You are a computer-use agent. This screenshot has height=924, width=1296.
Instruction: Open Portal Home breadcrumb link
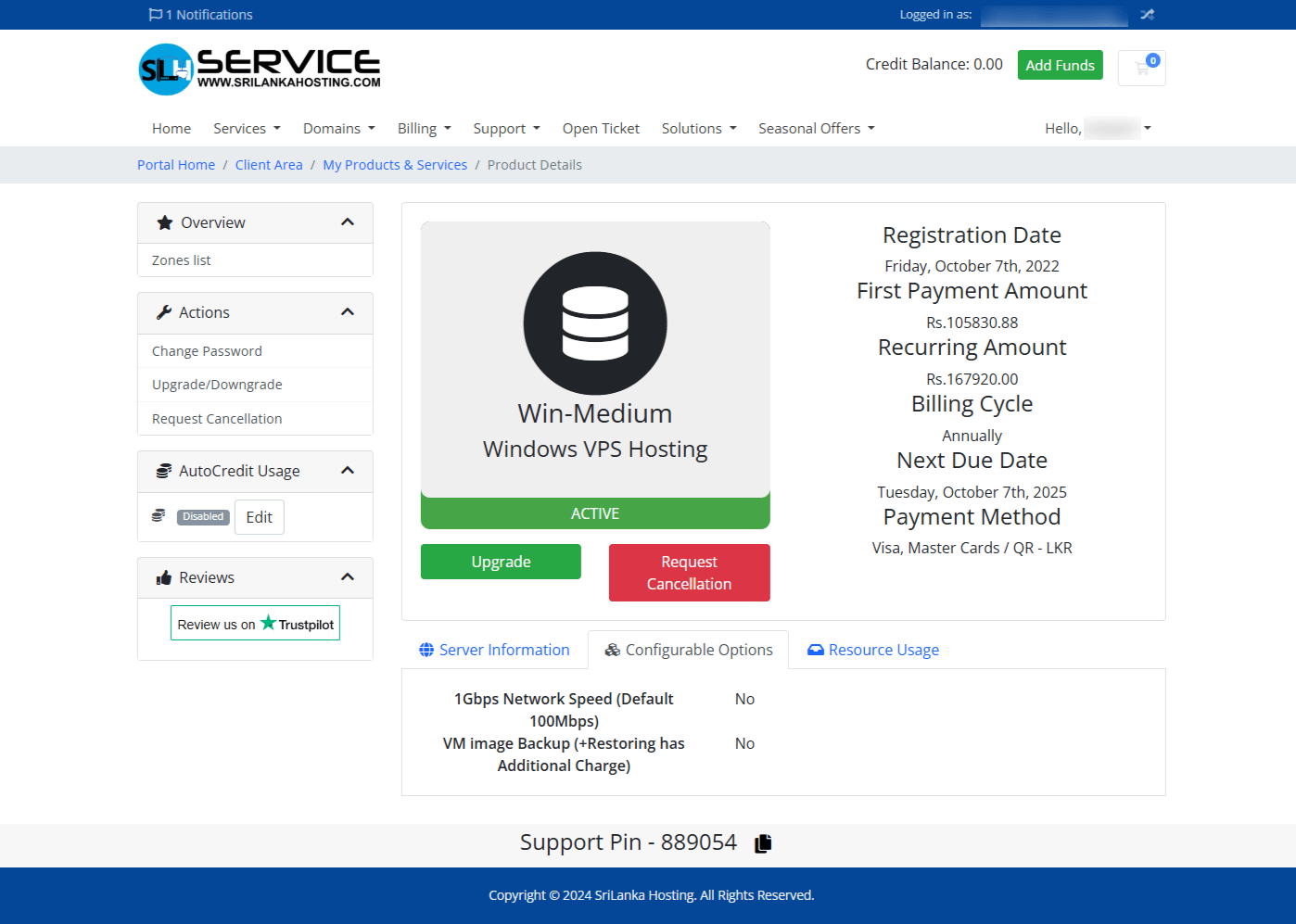176,165
